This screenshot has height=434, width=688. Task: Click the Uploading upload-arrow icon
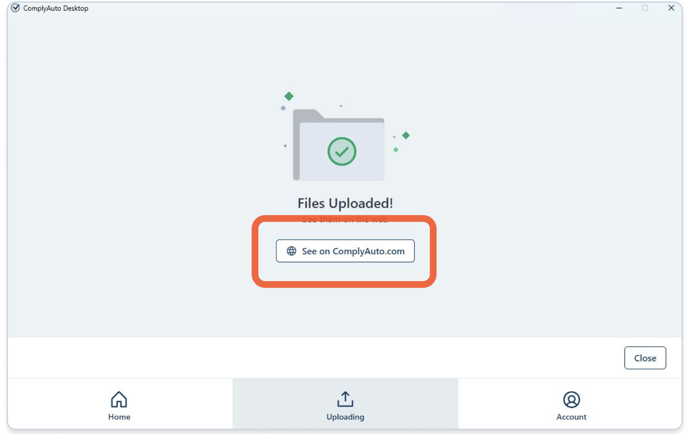pyautogui.click(x=345, y=399)
